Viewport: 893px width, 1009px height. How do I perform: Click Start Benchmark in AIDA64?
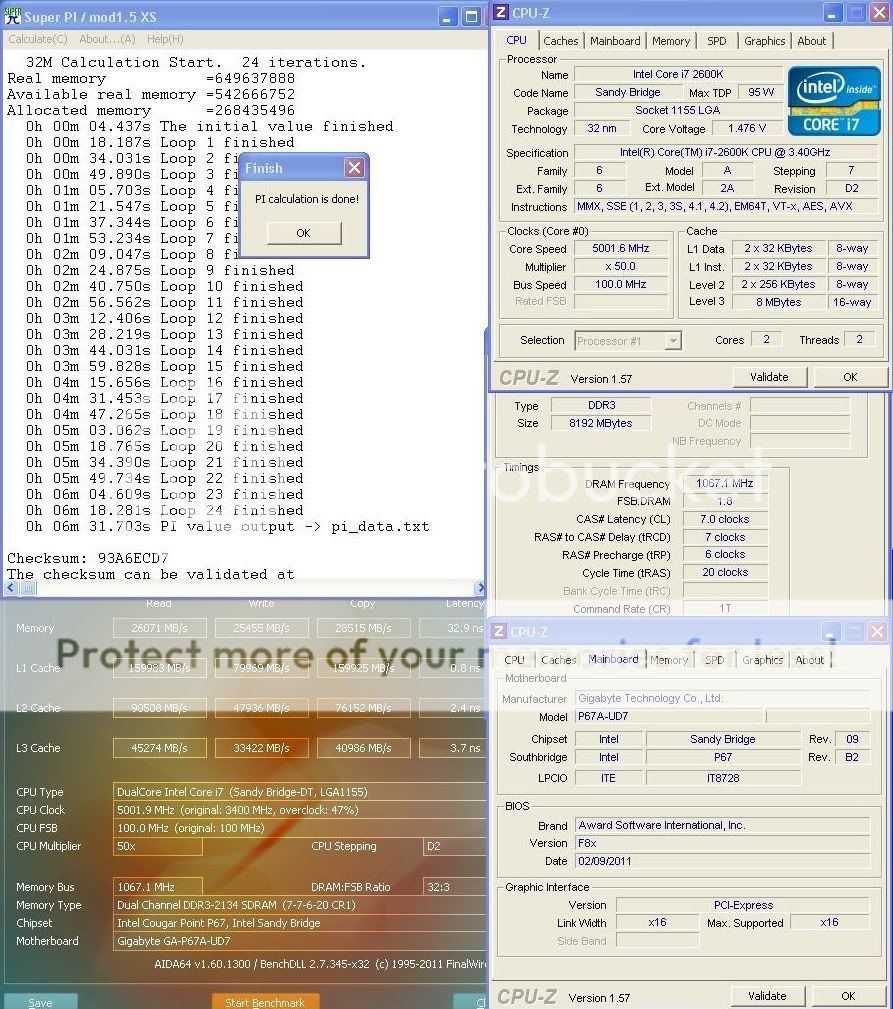265,1001
